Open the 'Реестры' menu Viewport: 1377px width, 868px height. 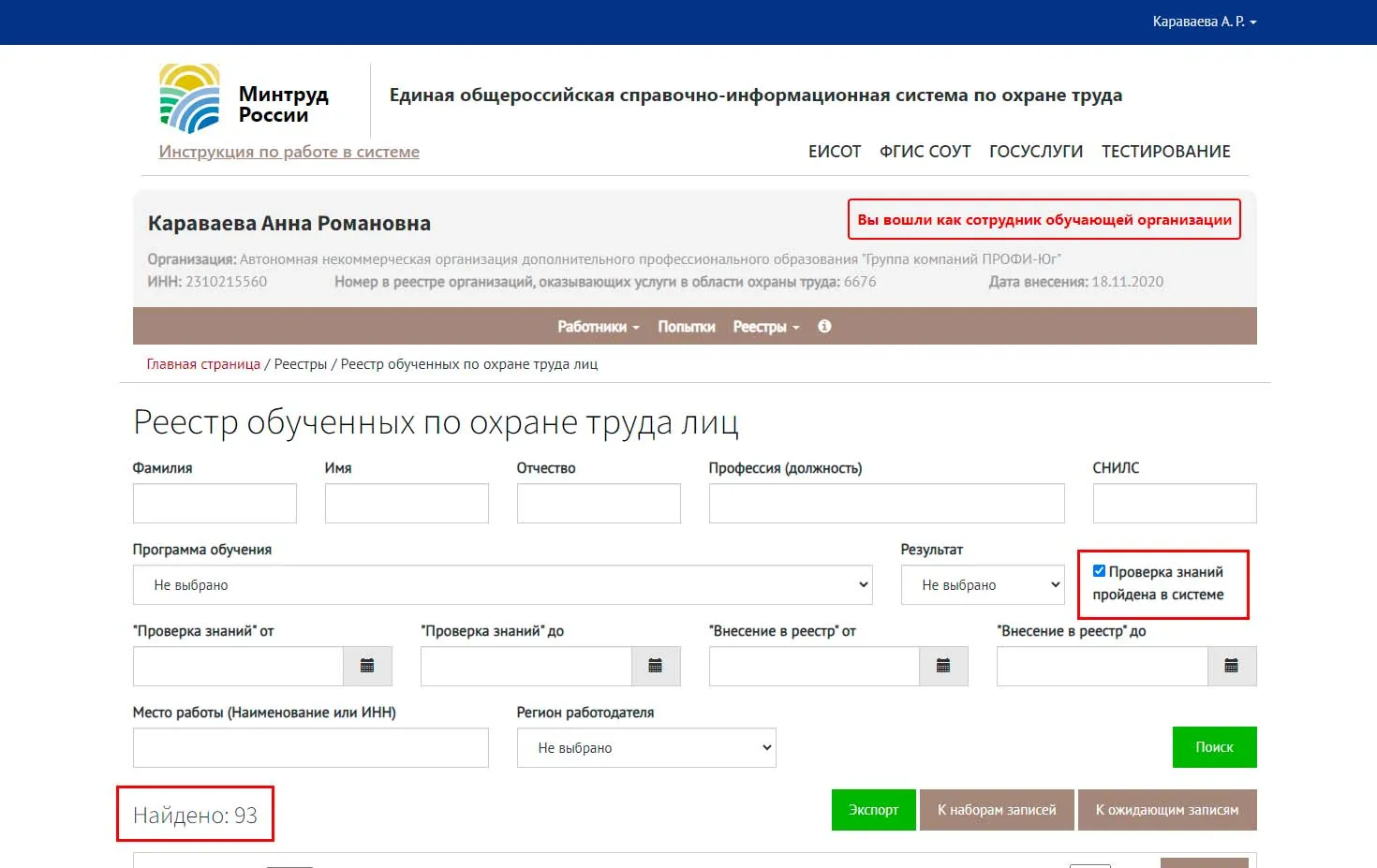click(x=765, y=326)
